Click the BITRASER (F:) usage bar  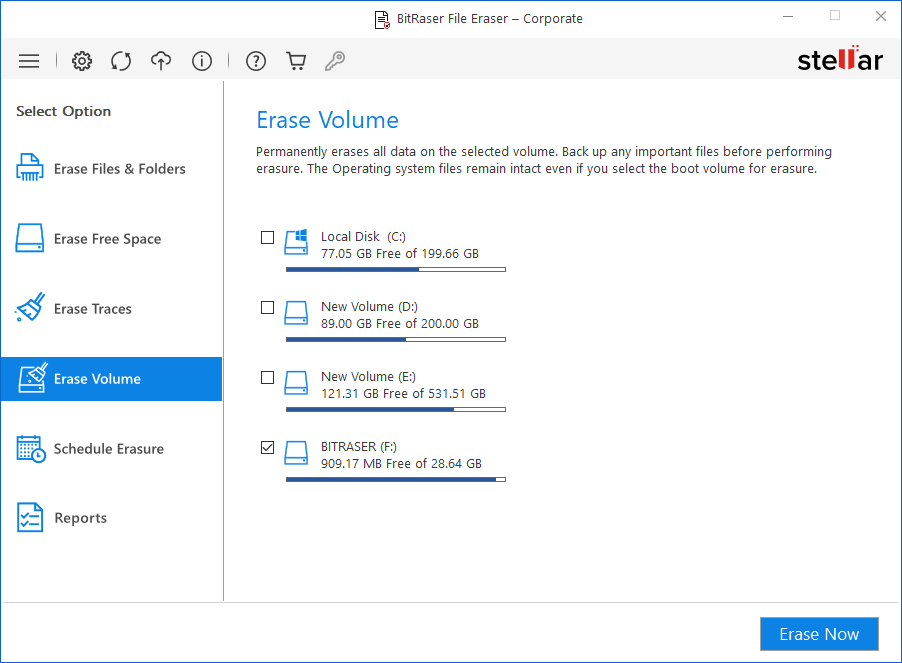[x=396, y=480]
